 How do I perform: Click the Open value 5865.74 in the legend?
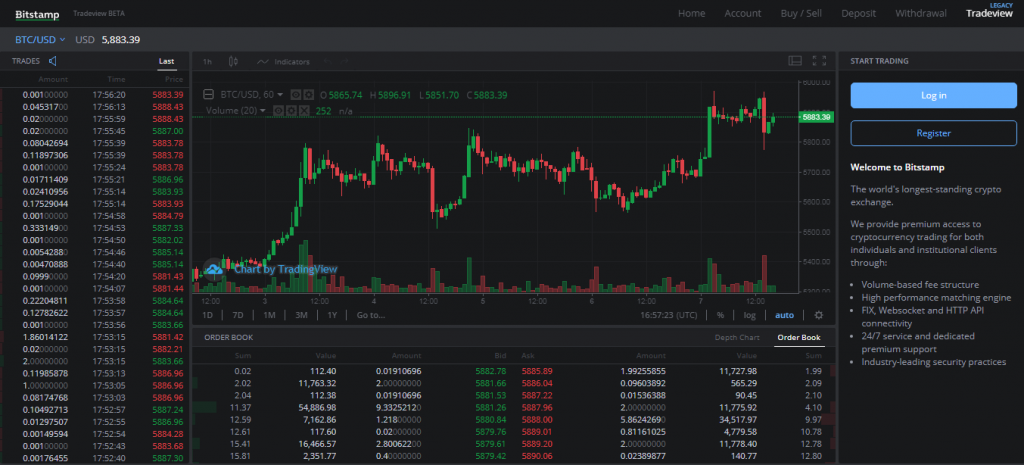pos(344,95)
